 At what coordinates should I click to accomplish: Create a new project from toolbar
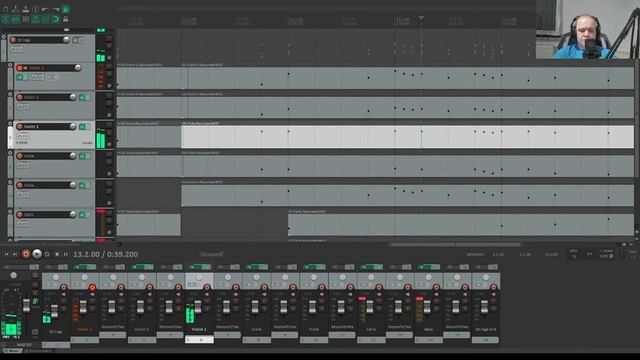5,9
